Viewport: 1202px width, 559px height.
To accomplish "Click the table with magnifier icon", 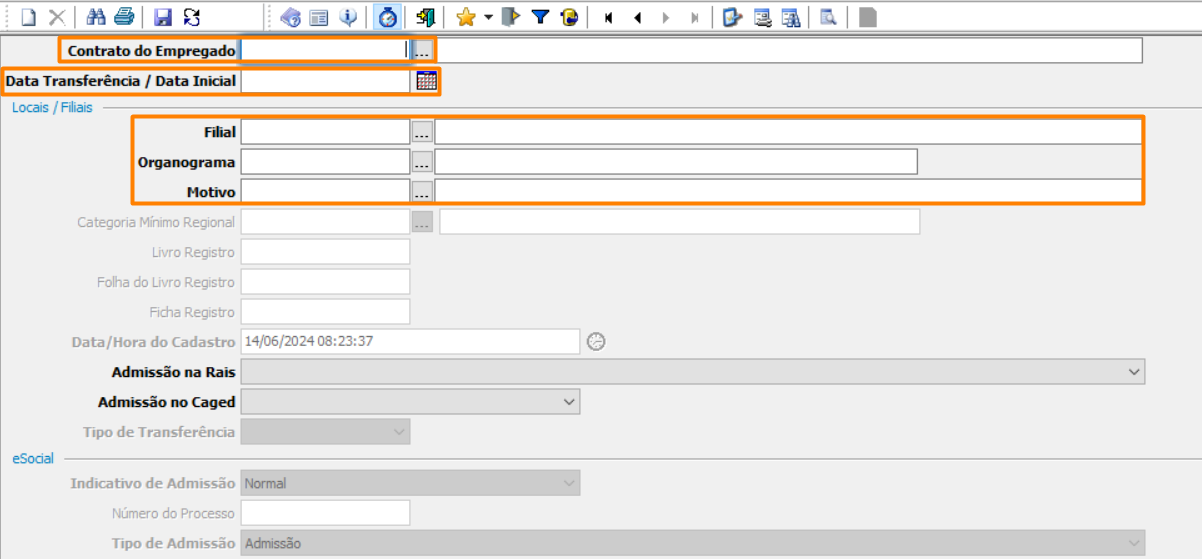I will (791, 17).
